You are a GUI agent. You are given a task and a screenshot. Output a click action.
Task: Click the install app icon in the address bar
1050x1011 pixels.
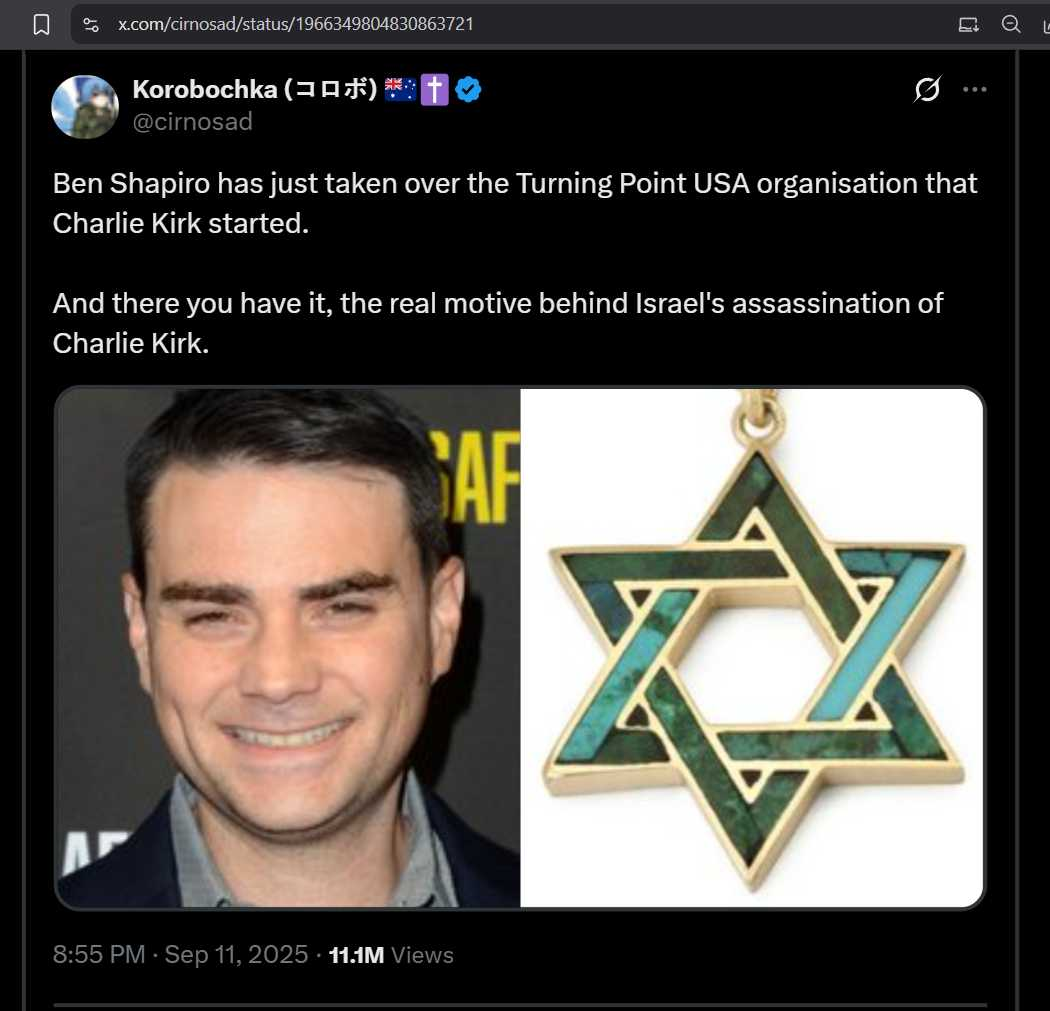[968, 25]
